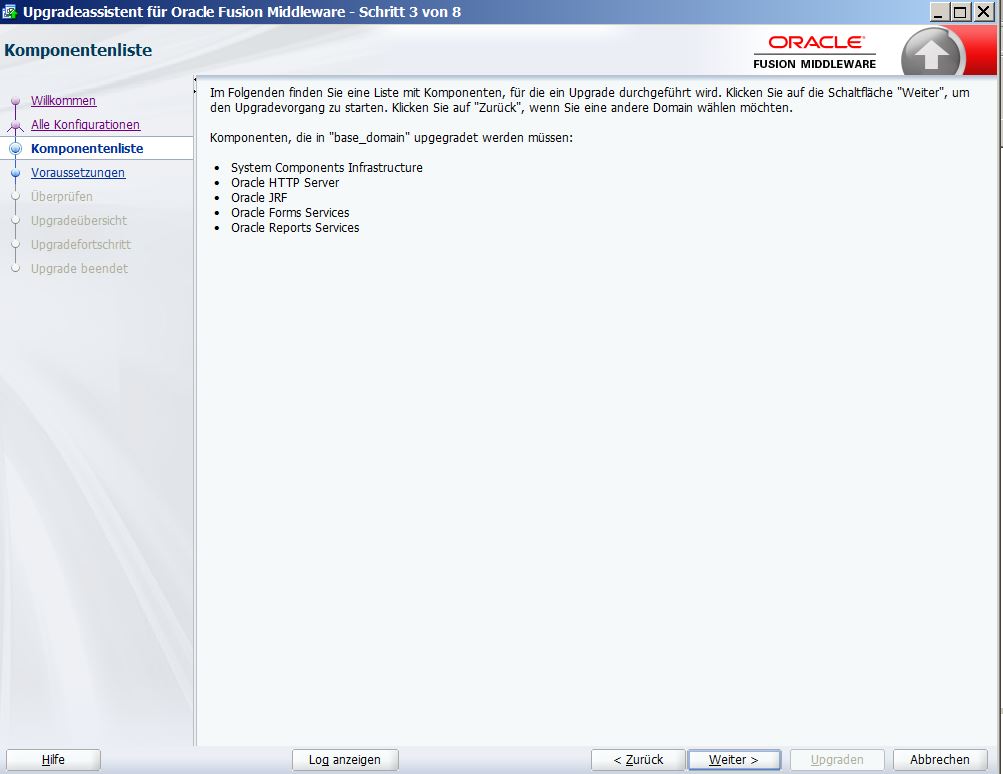Minimize the upgrade assistant window
Image resolution: width=1003 pixels, height=774 pixels.
pyautogui.click(x=938, y=12)
